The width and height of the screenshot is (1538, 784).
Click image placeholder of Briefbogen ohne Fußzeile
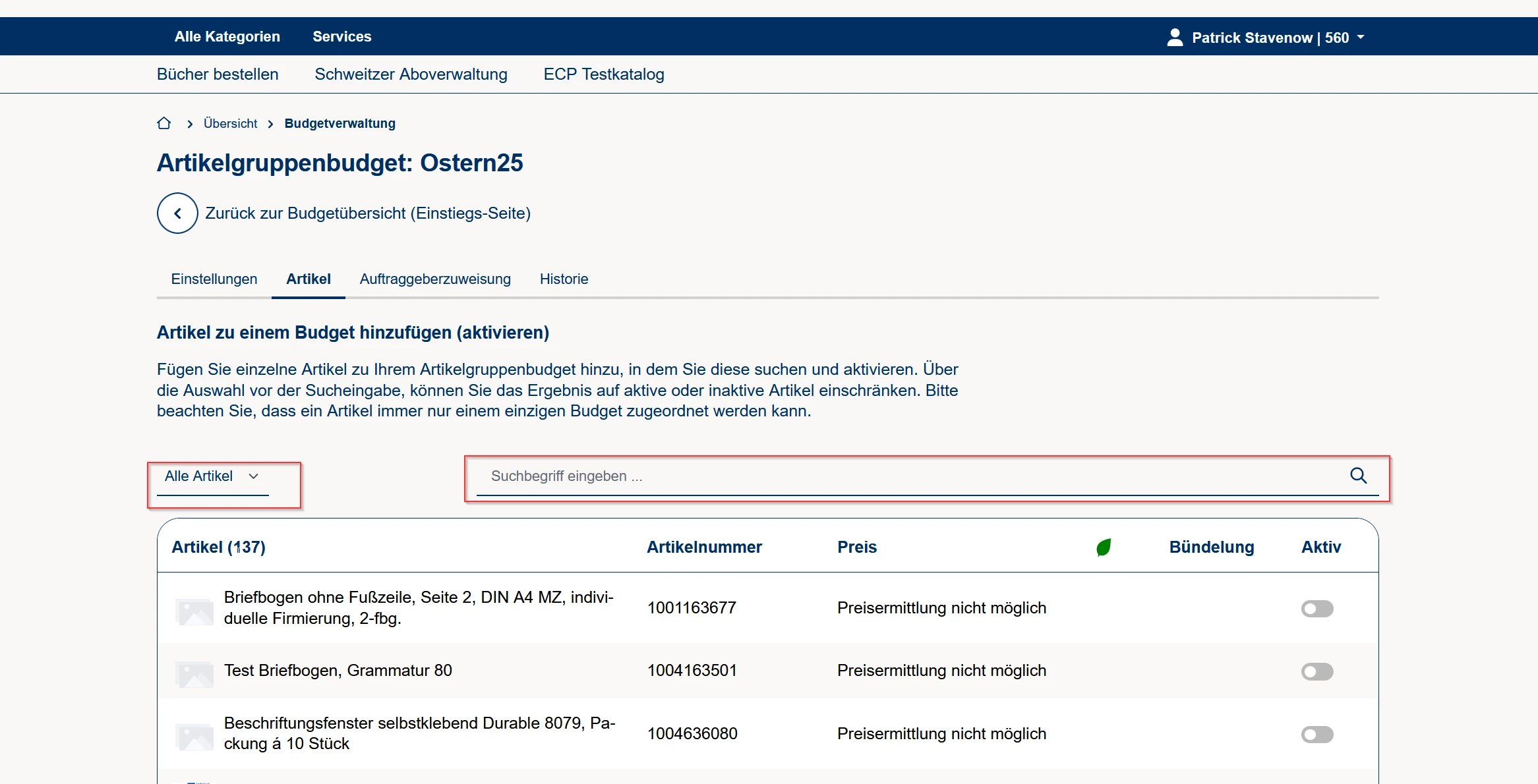[x=194, y=611]
